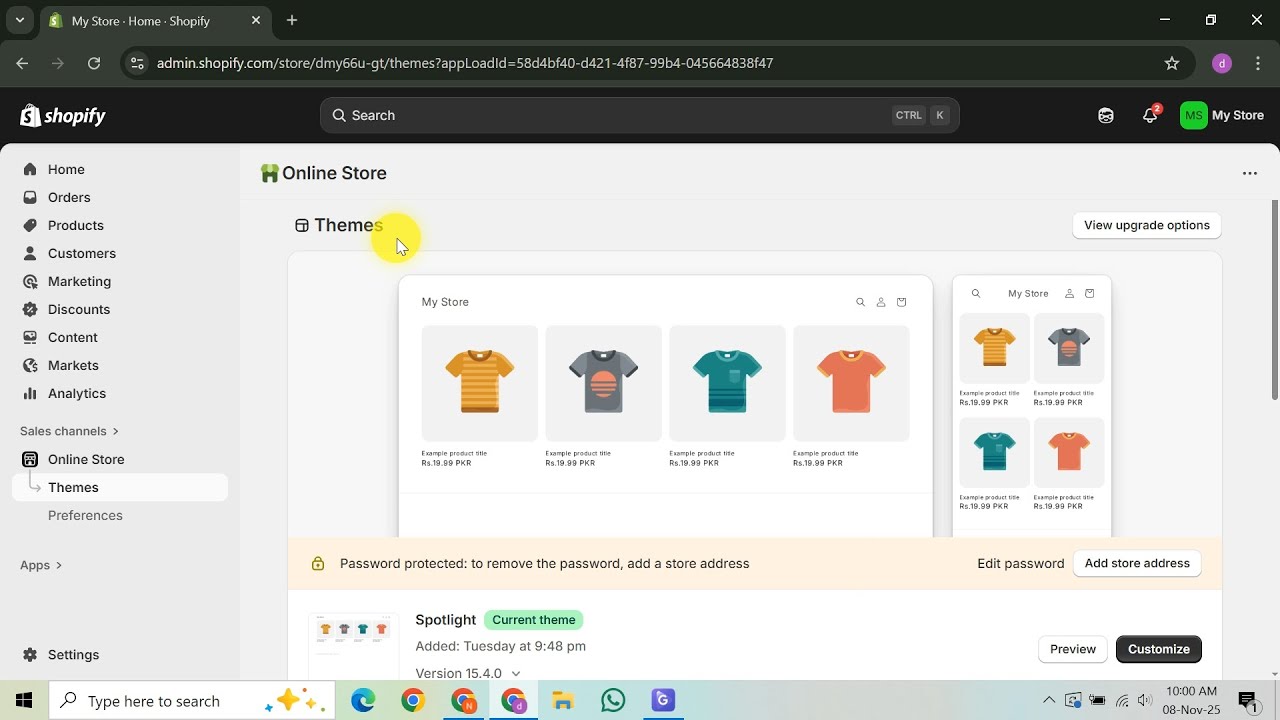Click Edit password link
The image size is (1280, 720).
(1021, 563)
